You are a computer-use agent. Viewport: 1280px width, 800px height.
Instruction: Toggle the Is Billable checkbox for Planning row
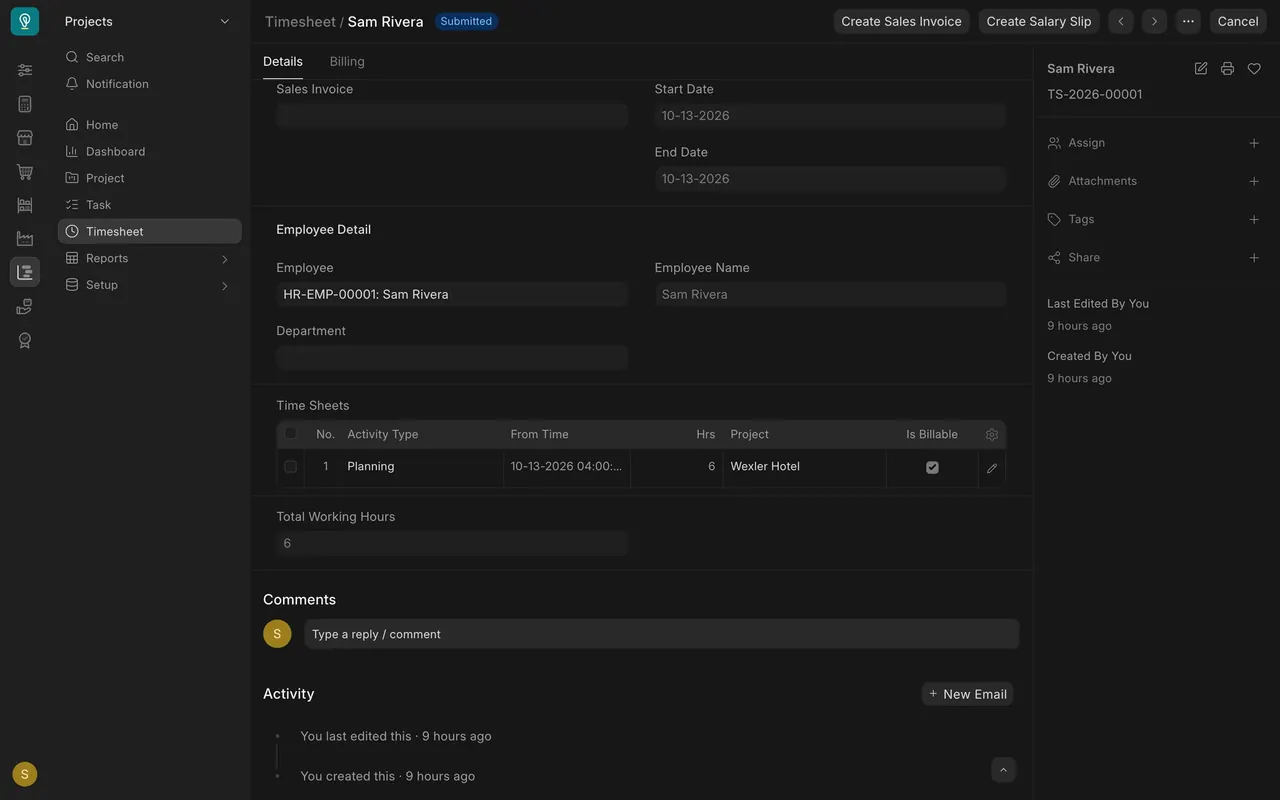pyautogui.click(x=932, y=467)
